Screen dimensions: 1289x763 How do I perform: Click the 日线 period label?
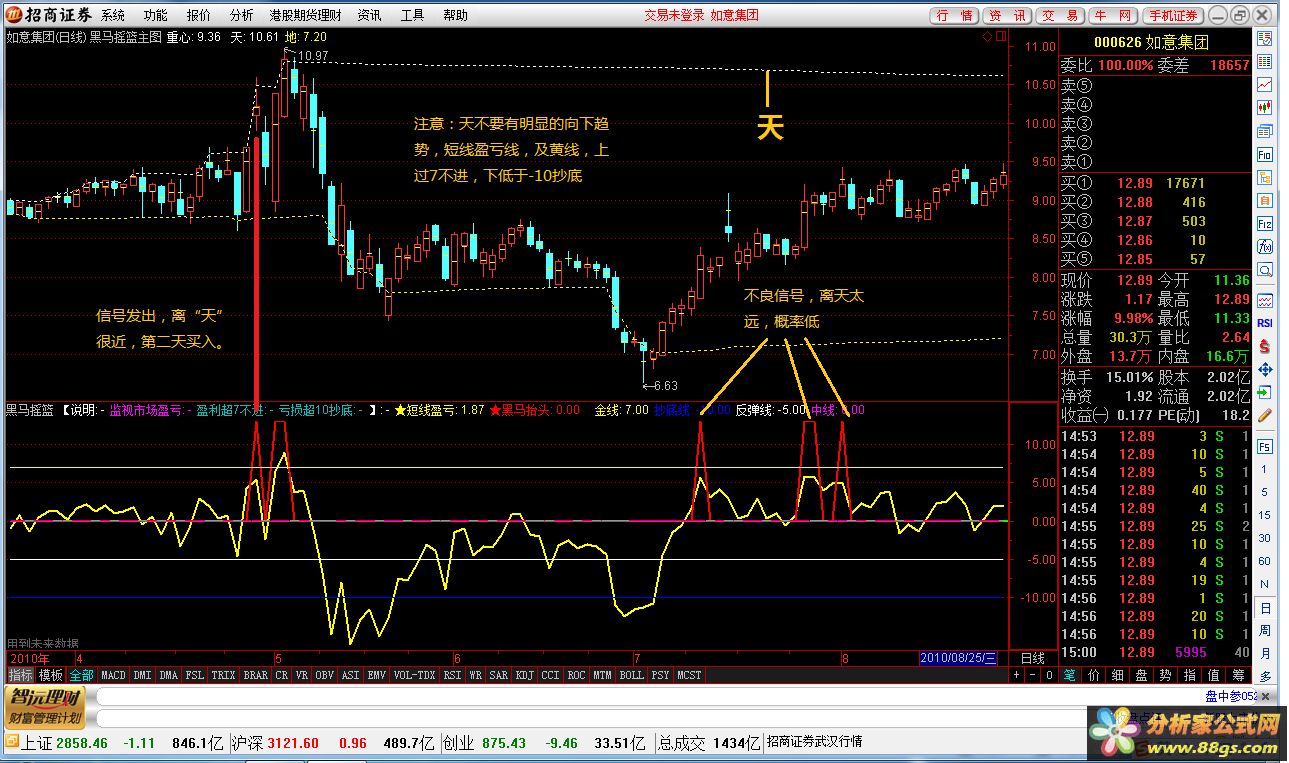click(1032, 658)
